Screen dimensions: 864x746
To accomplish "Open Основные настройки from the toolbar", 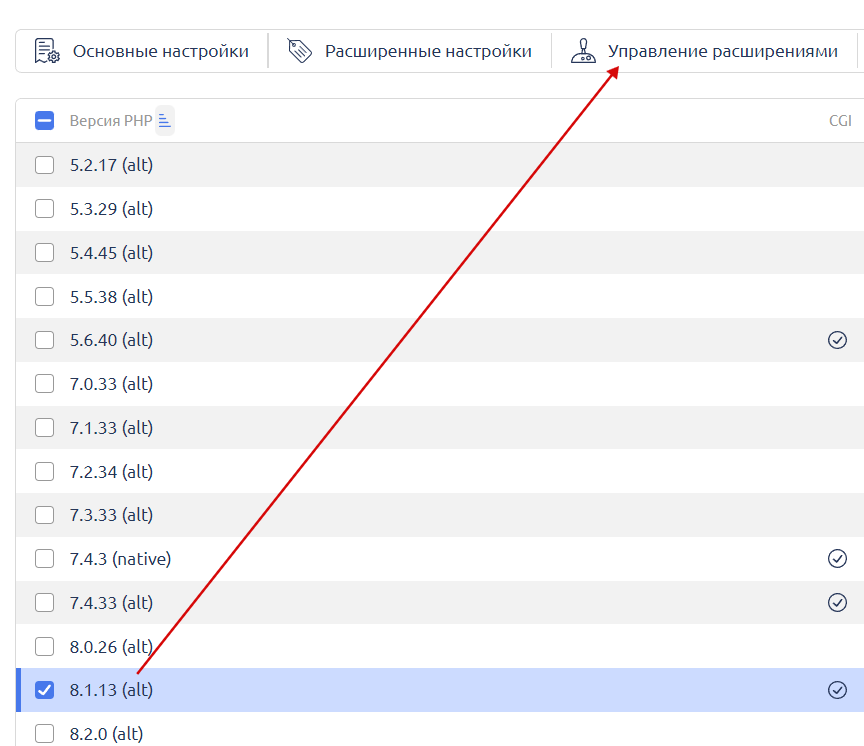I will (x=160, y=51).
